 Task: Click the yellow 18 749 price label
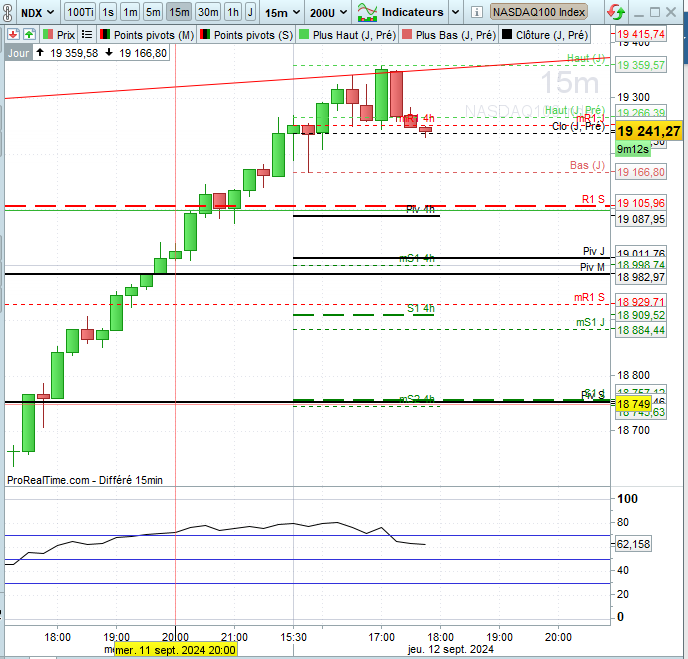click(633, 404)
